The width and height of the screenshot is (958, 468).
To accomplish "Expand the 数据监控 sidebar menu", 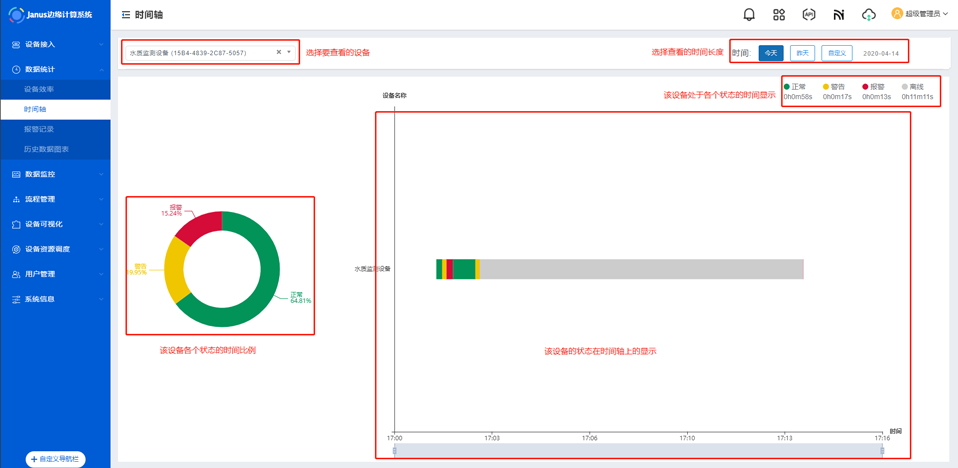I will [x=55, y=174].
